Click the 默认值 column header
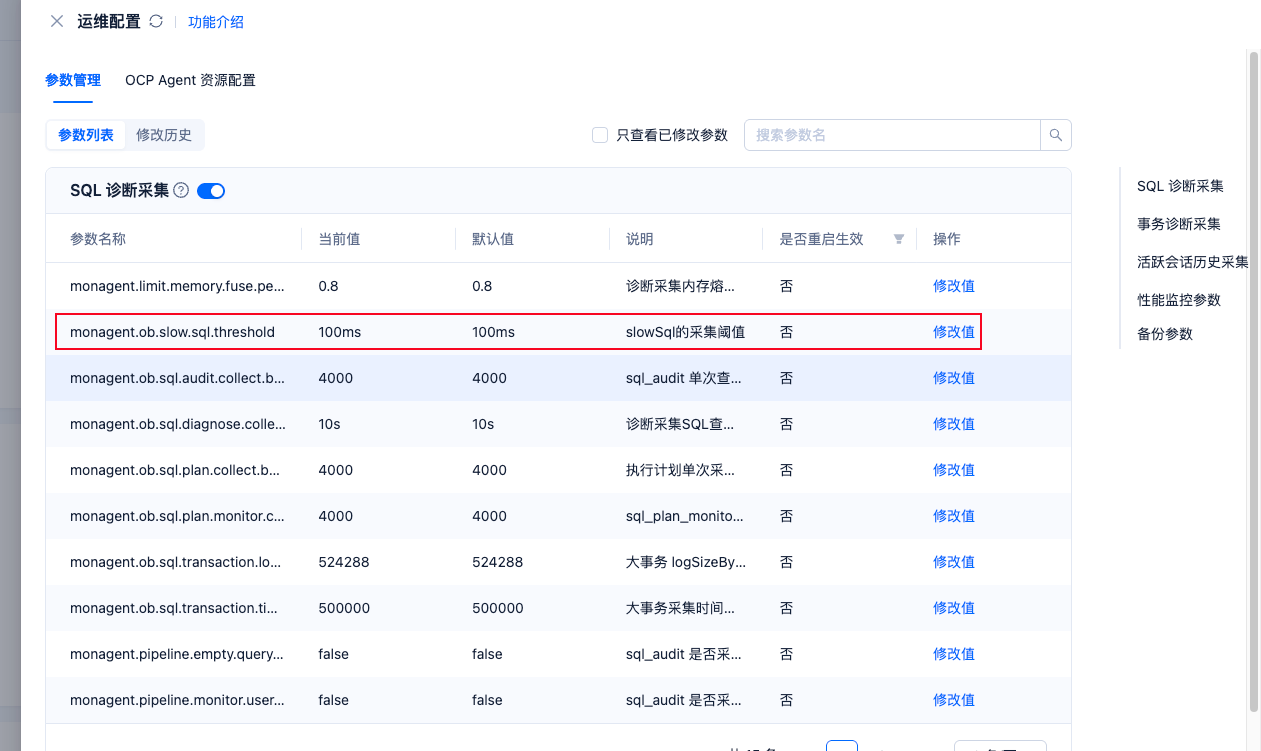The width and height of the screenshot is (1261, 751). click(493, 239)
